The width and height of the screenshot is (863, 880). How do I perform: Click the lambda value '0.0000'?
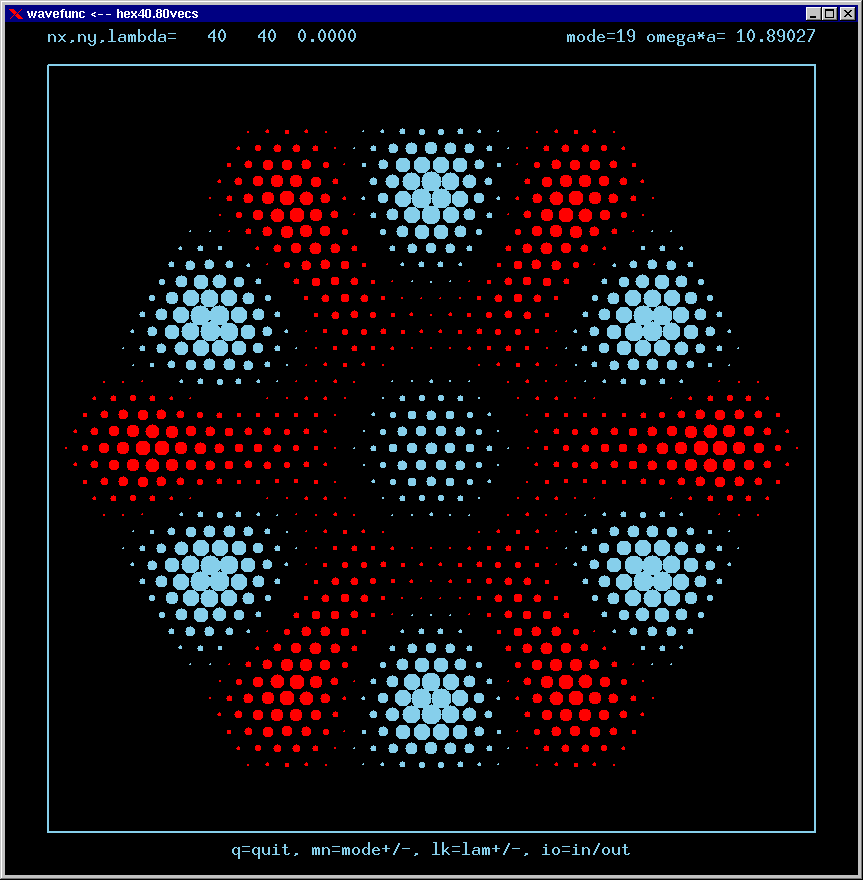tap(327, 36)
